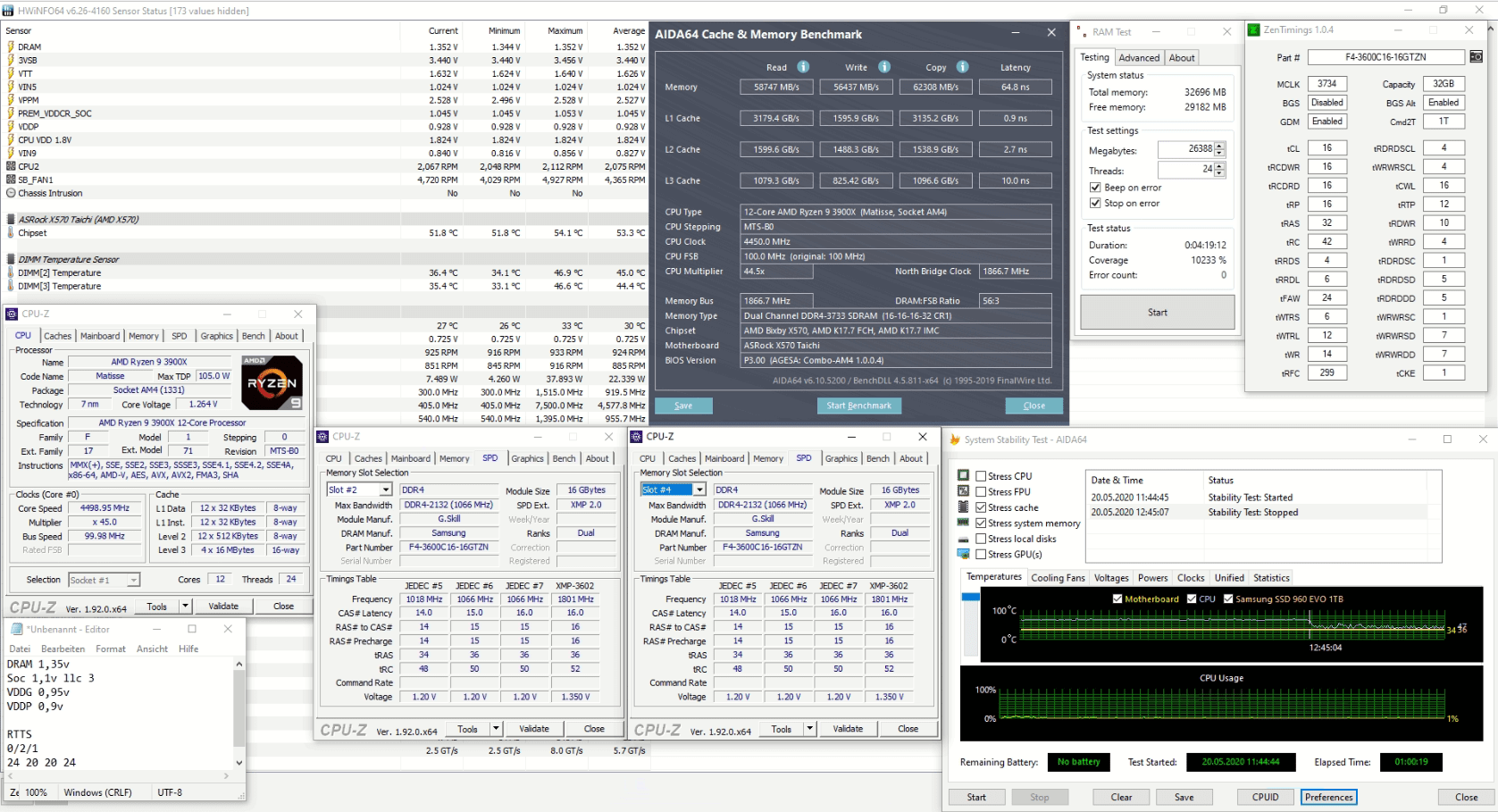Click the Ryzen 9 logo in CPU-Z

click(272, 382)
